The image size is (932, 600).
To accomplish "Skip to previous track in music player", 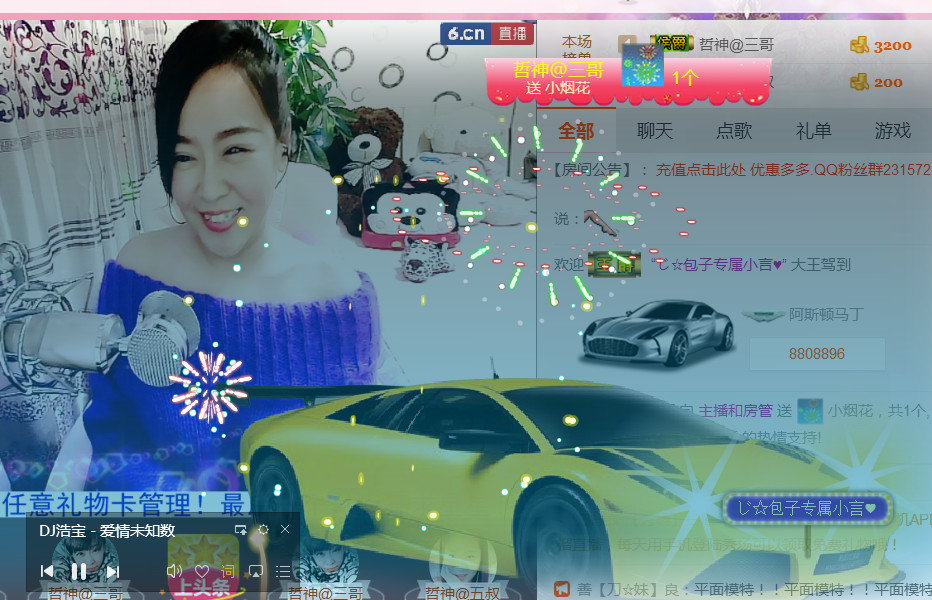I will tap(47, 571).
